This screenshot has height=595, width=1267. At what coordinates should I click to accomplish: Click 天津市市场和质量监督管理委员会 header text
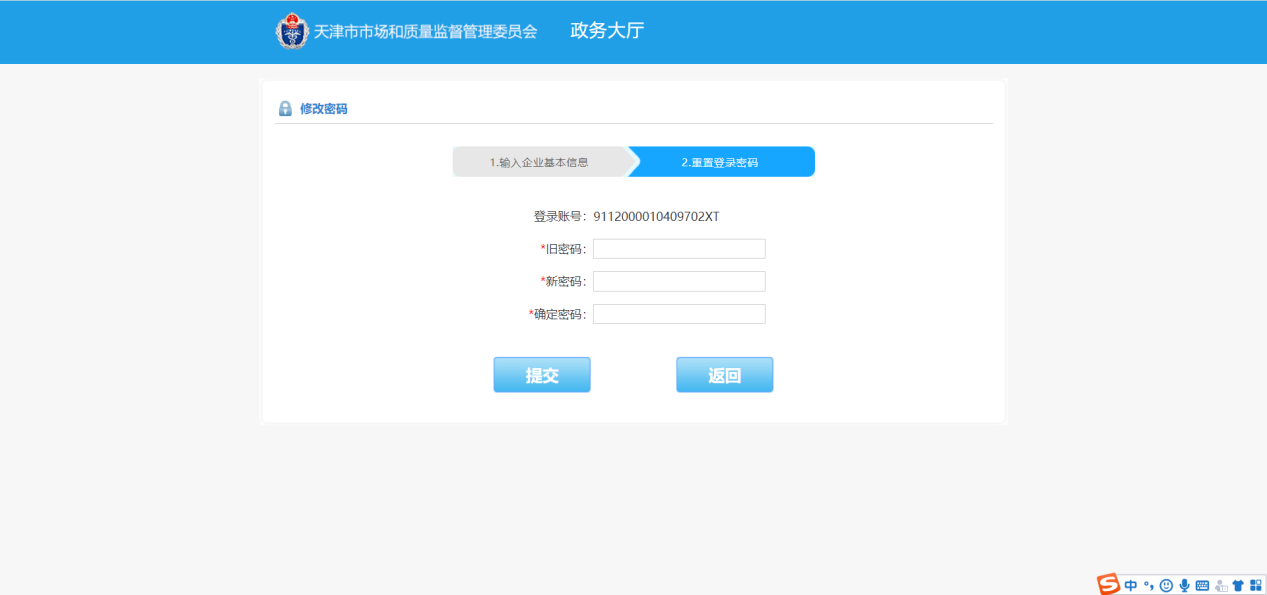click(426, 32)
